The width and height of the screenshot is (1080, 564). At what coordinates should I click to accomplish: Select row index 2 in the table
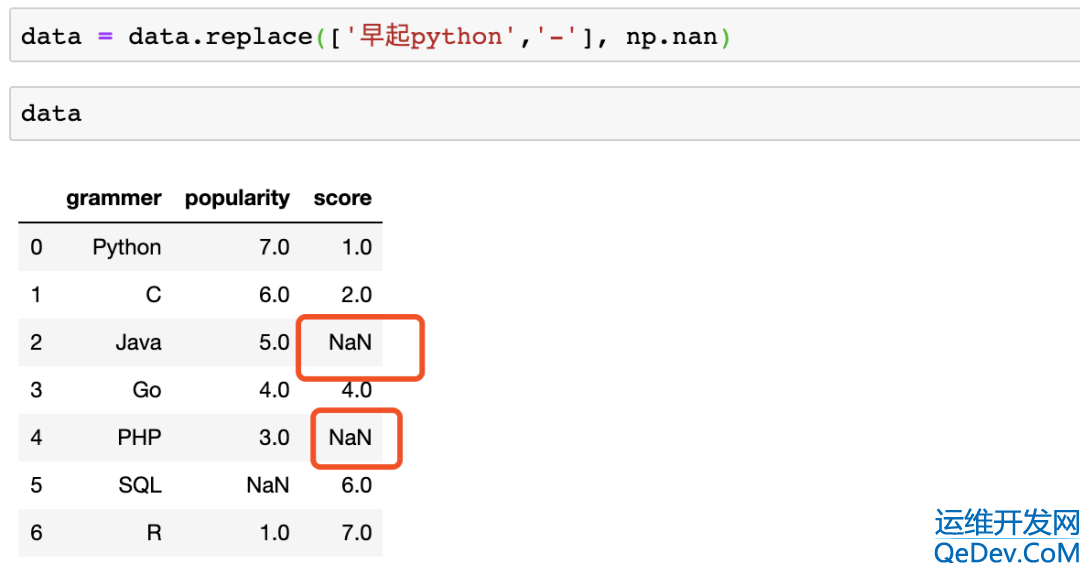click(37, 342)
